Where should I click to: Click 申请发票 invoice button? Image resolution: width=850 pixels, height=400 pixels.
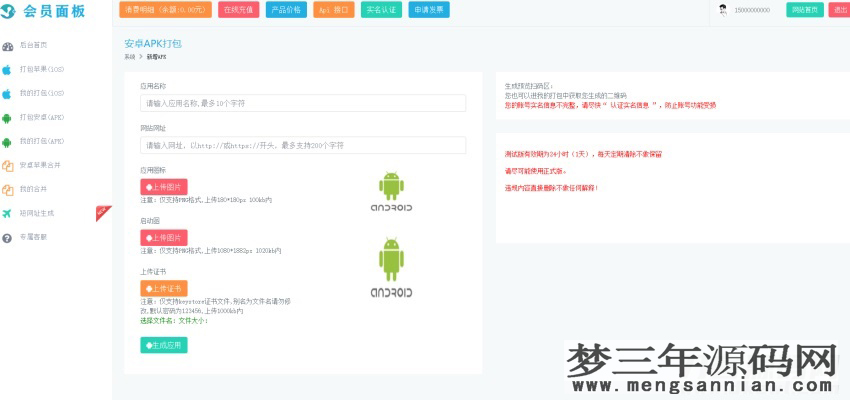pyautogui.click(x=429, y=10)
